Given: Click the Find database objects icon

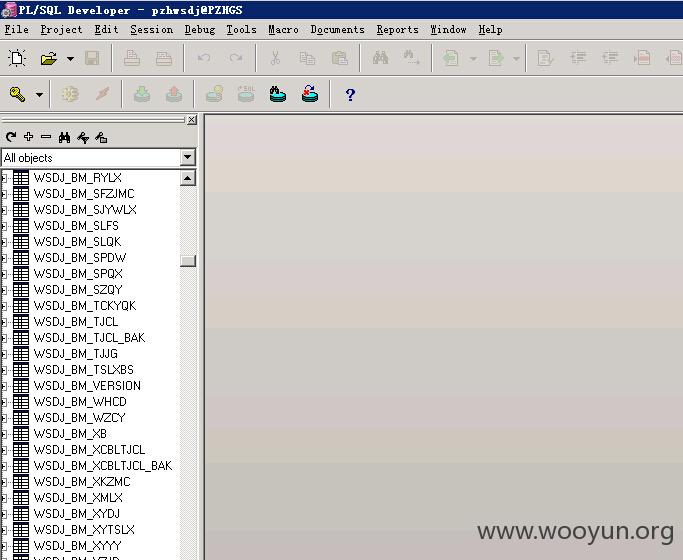Looking at the screenshot, I should pos(277,94).
